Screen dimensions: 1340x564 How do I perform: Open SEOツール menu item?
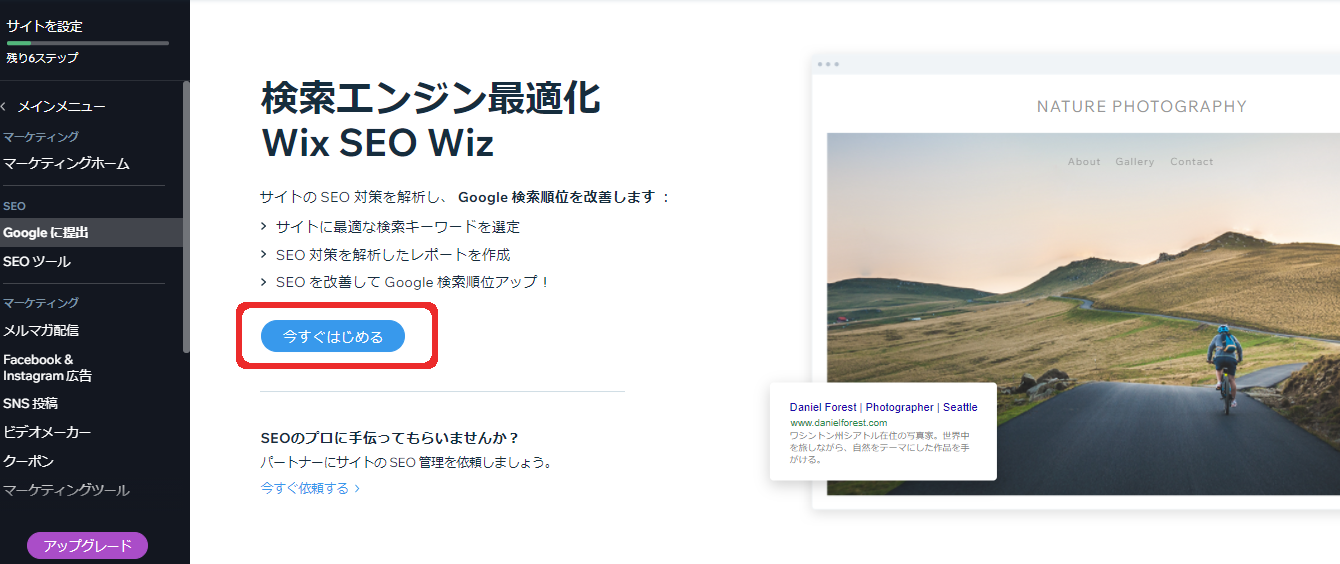click(x=37, y=262)
